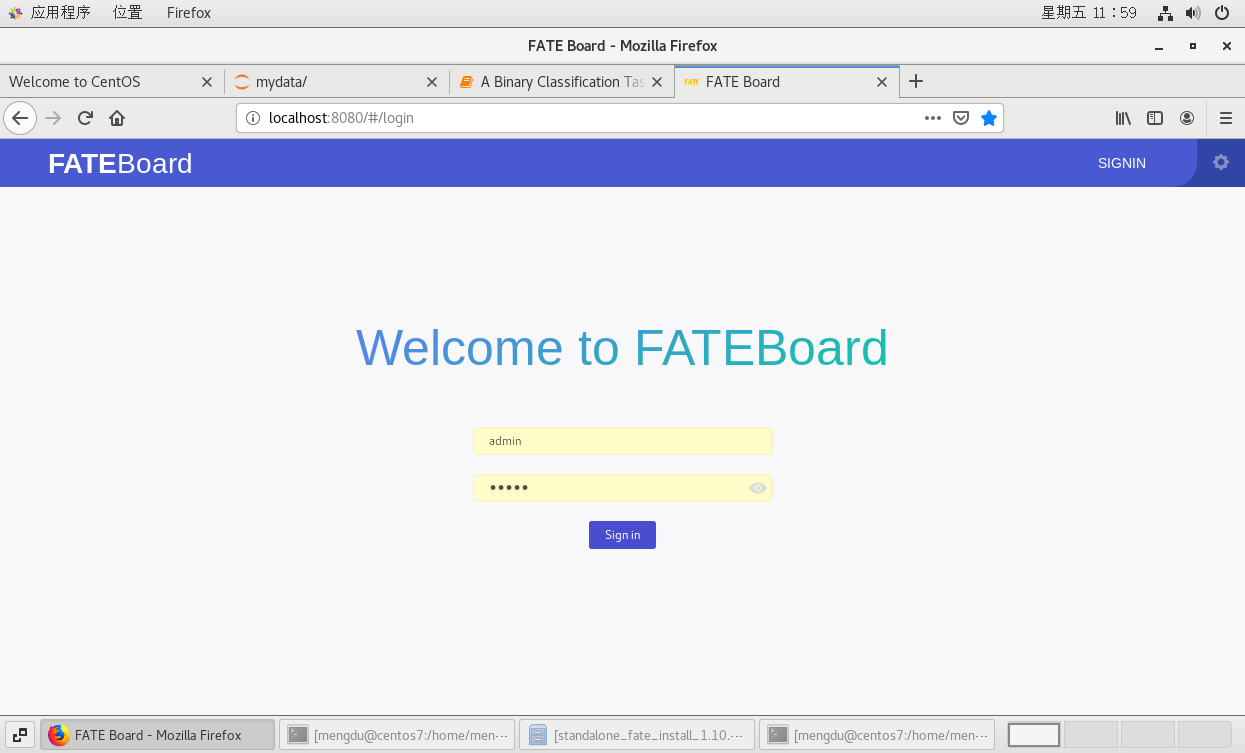Open the Firefox library icon

[1123, 118]
